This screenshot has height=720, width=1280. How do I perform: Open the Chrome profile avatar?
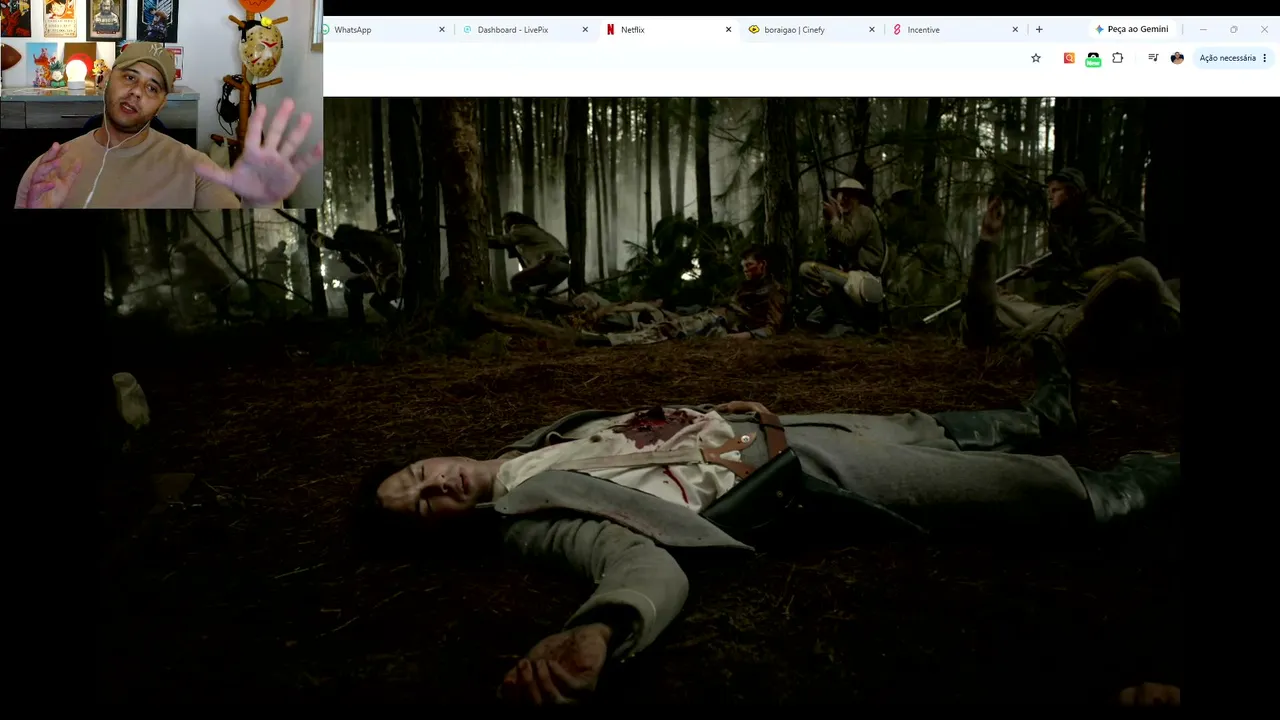coord(1177,58)
